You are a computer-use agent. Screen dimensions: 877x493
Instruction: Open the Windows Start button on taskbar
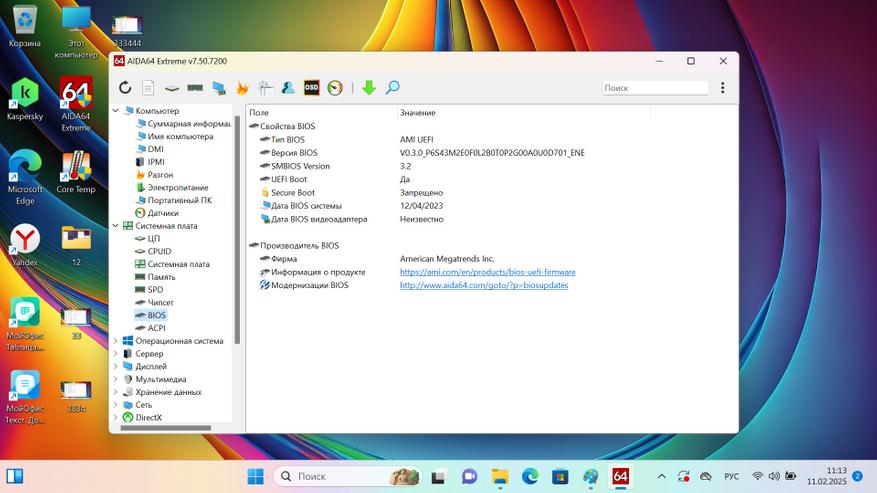click(x=256, y=476)
